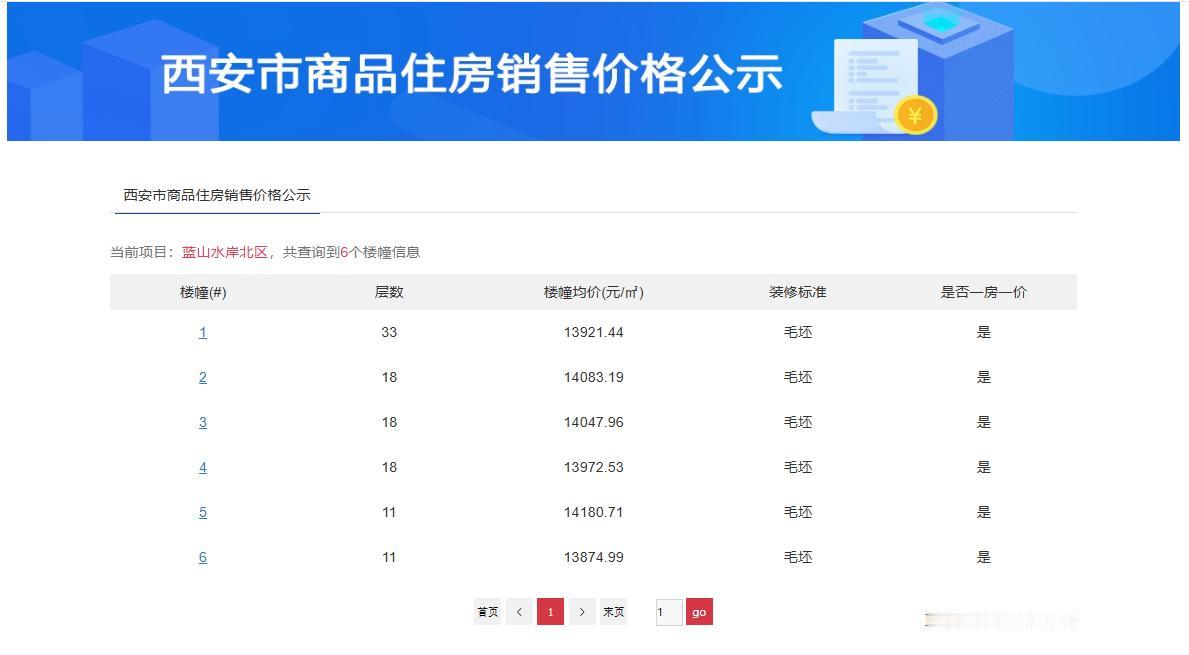Click the 楼幢(#) column header

pyautogui.click(x=203, y=291)
